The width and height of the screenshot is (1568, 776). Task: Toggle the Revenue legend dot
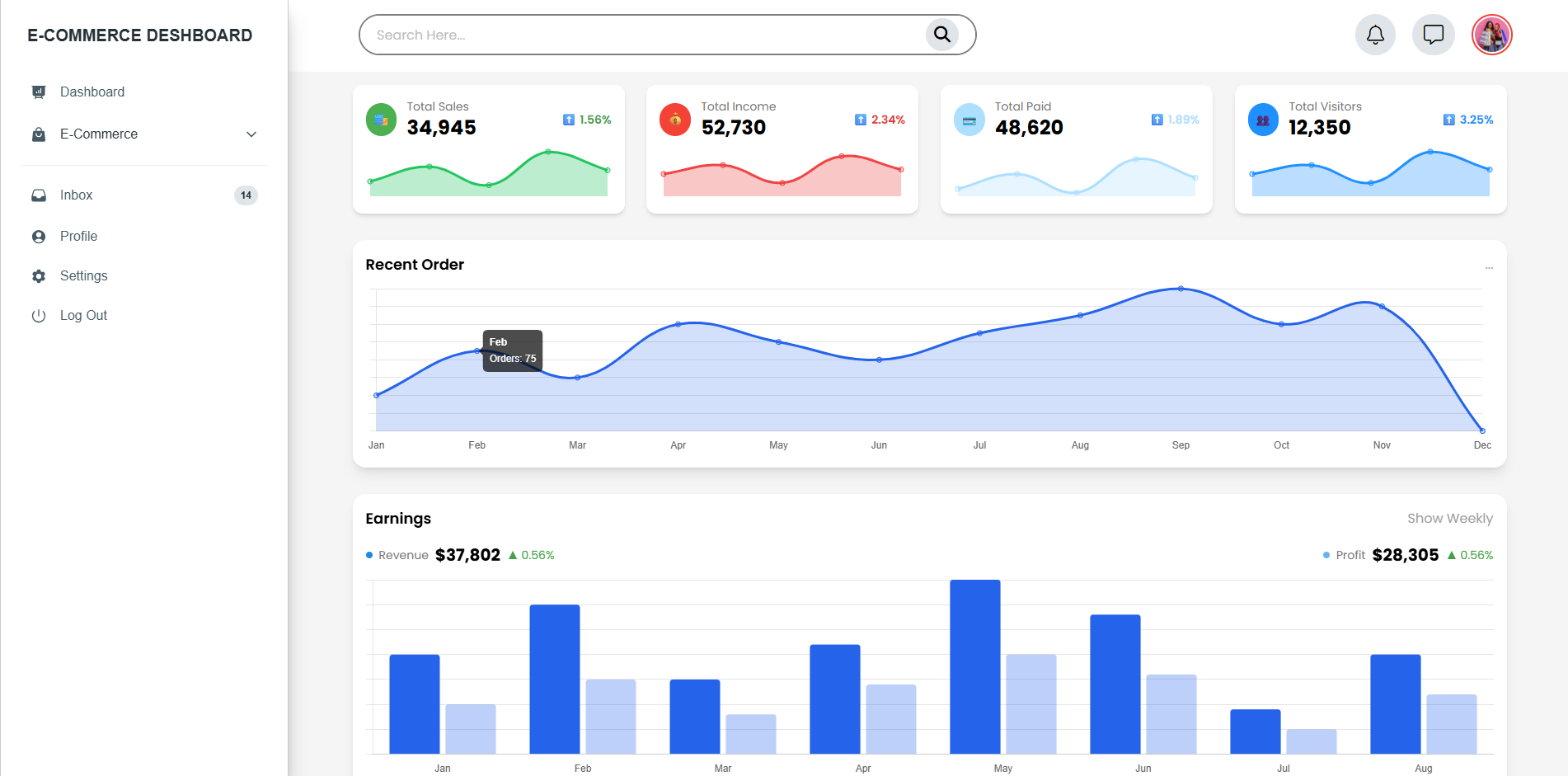tap(369, 555)
